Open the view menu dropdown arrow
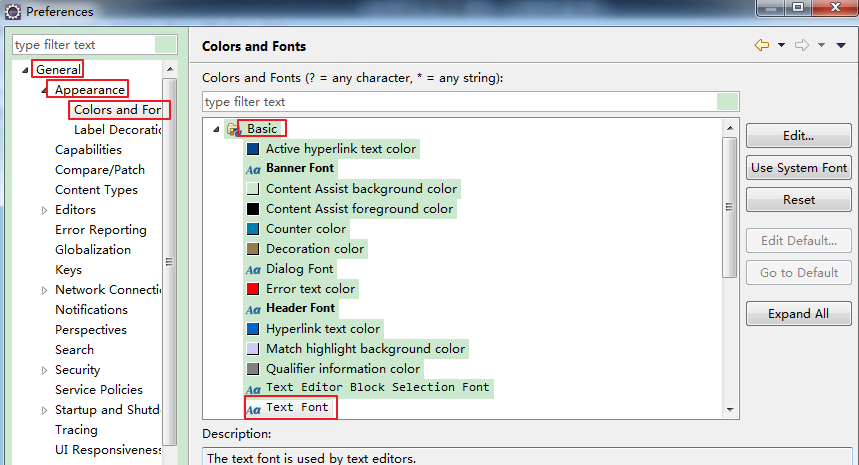 coord(841,45)
